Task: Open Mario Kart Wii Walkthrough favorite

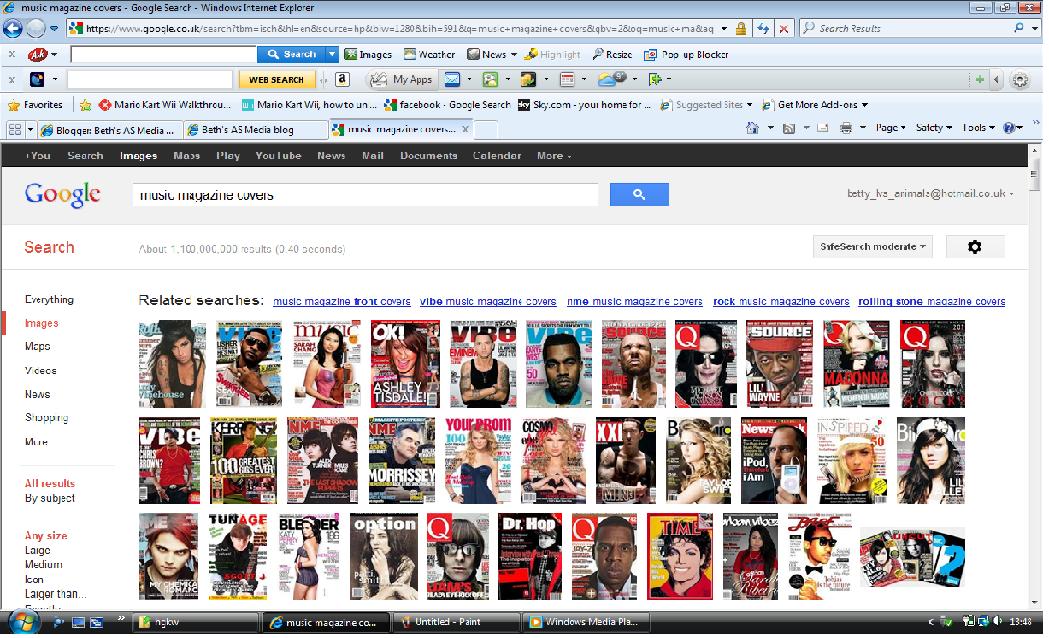Action: coord(165,104)
